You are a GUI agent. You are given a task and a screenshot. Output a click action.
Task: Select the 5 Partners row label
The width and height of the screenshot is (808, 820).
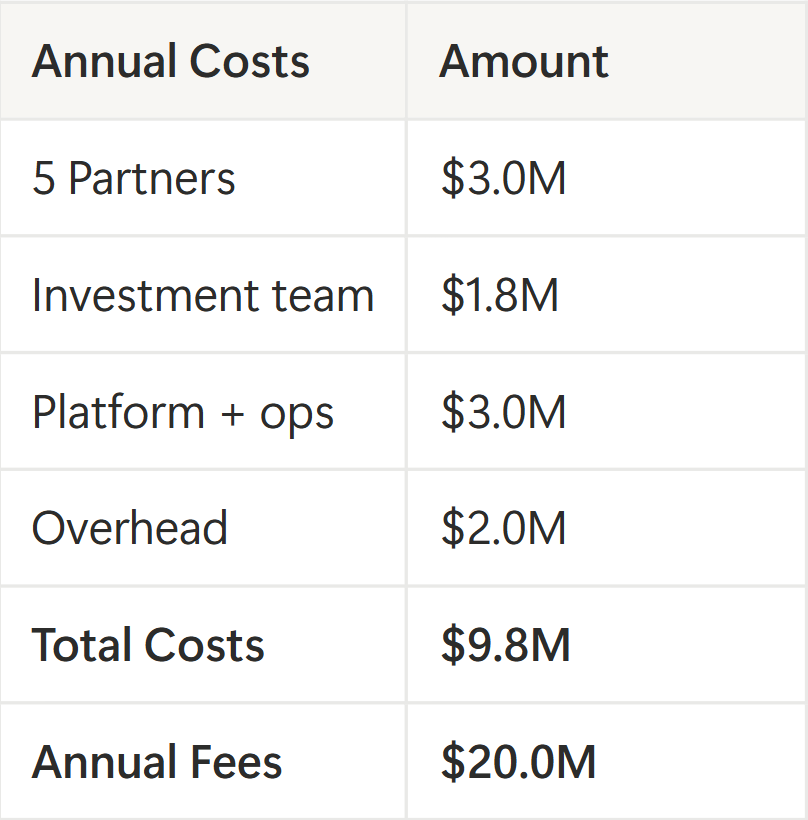coord(134,179)
